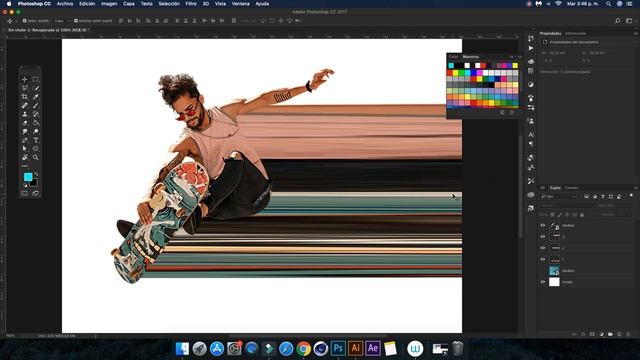Open workspace switcher in options bar
This screenshot has width=640, height=360.
[629, 20]
